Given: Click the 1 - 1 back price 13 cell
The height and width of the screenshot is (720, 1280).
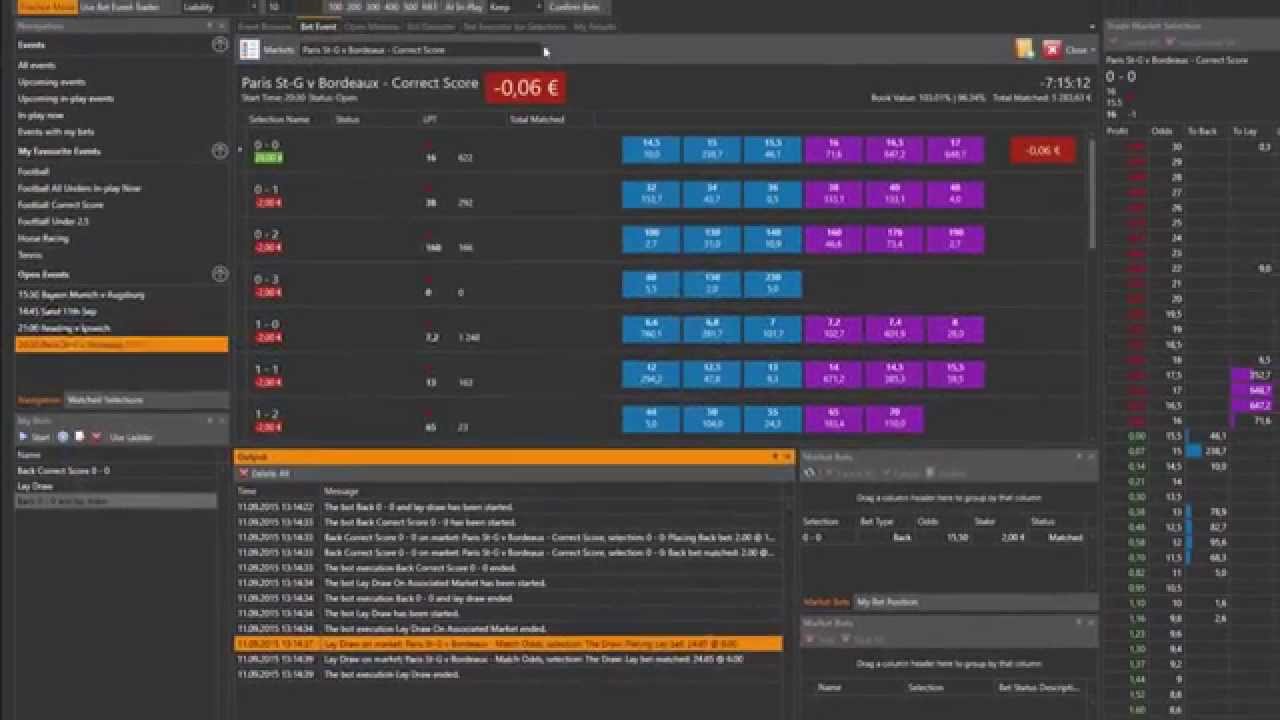Looking at the screenshot, I should (x=772, y=374).
